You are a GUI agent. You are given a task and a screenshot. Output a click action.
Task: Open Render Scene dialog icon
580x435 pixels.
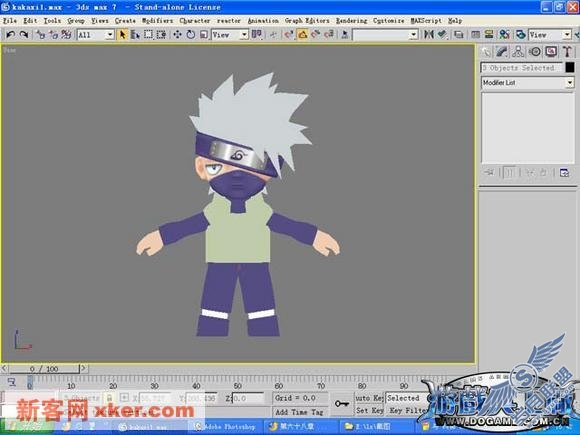click(x=520, y=35)
